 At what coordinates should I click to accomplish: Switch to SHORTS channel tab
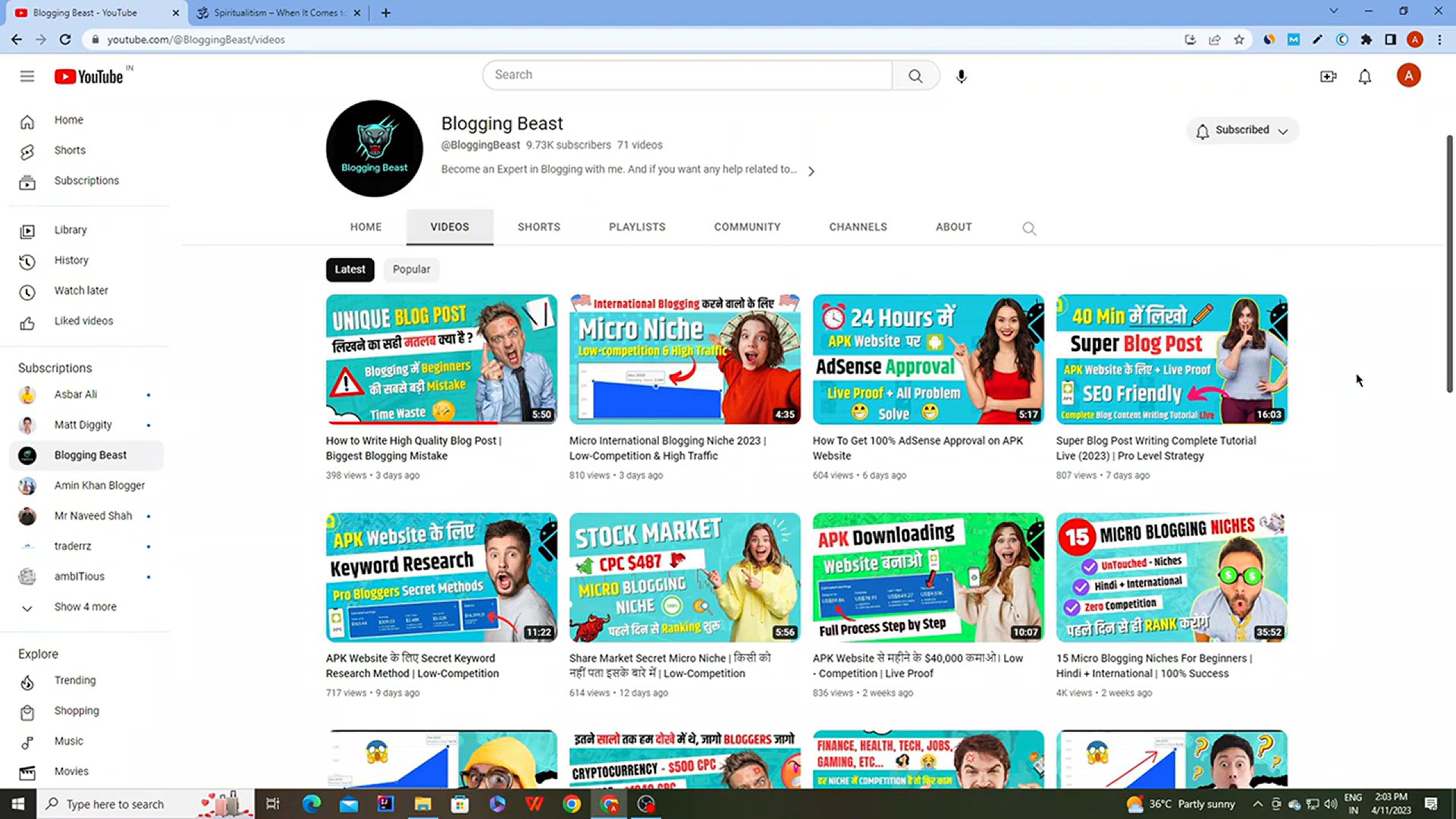click(x=539, y=227)
